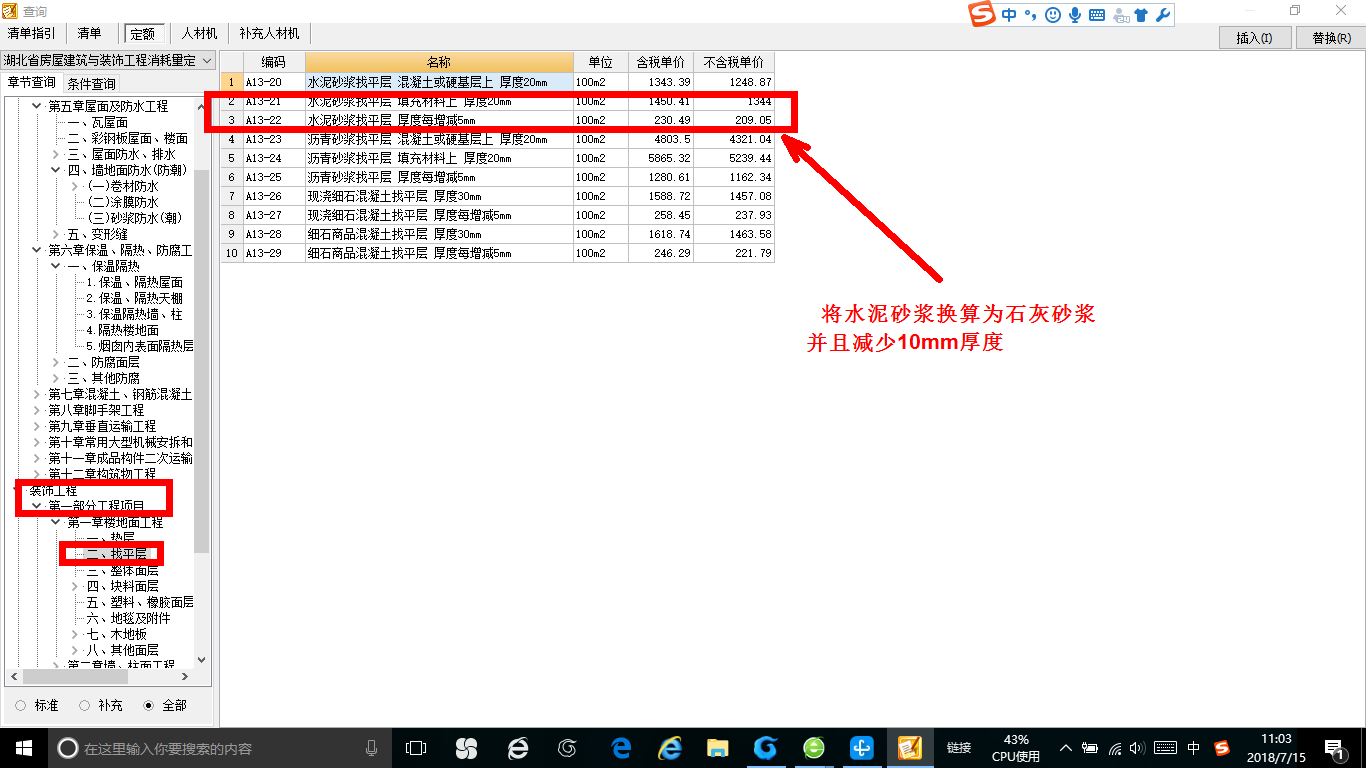Toggle punctuation mode on Sogou toolbar

(1030, 15)
